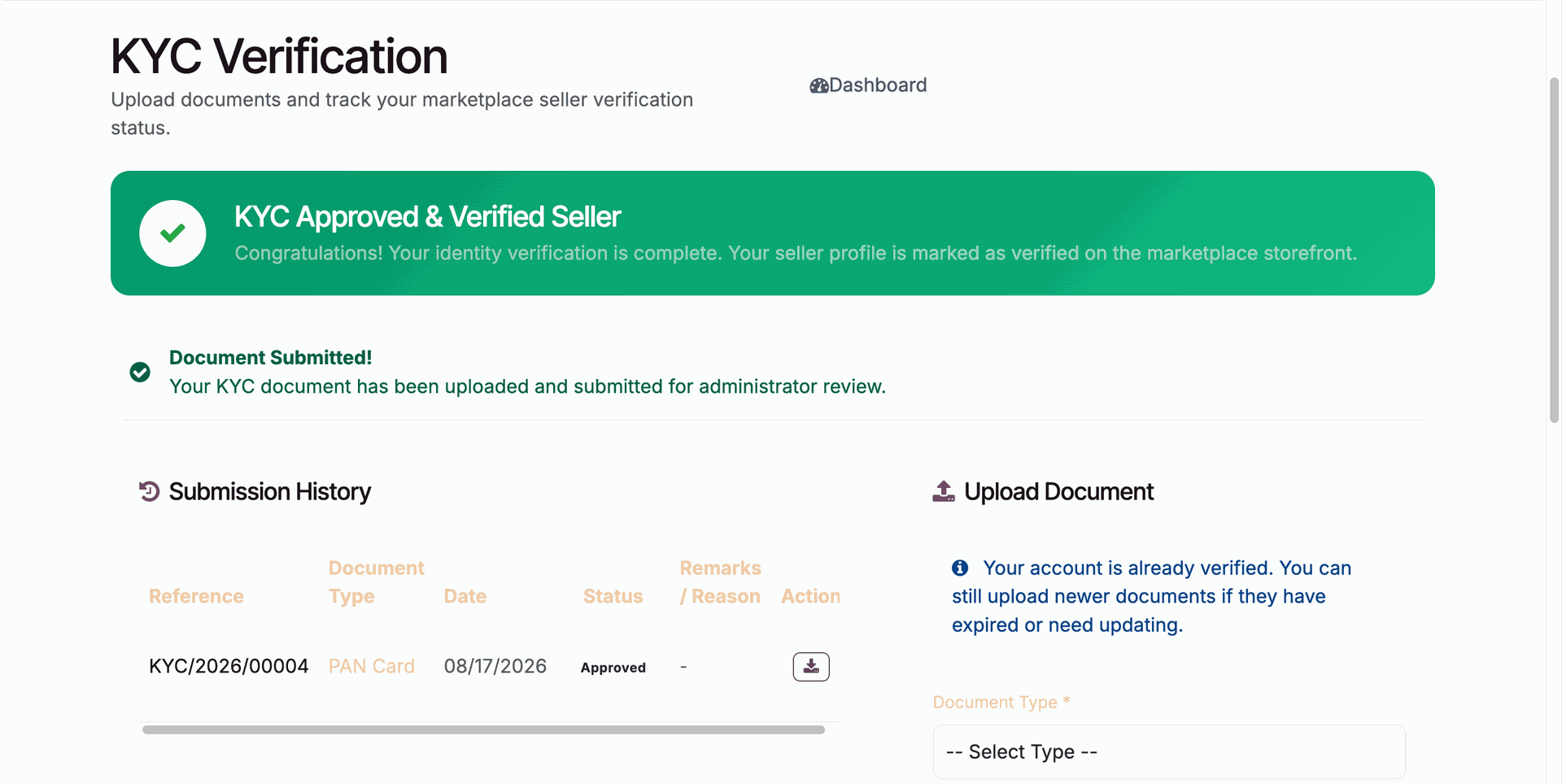Click the submission table horizontal scrollbar

coord(483,730)
